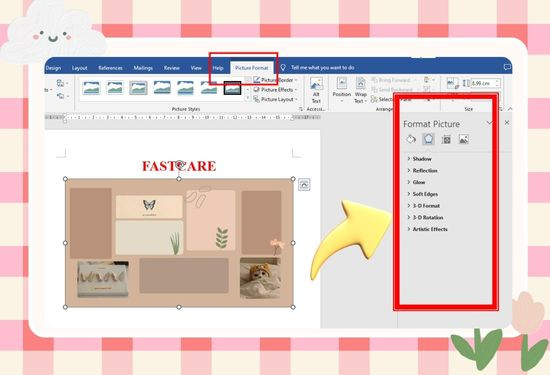The height and width of the screenshot is (375, 550).
Task: Open the Fill & Line tab icon
Action: (x=411, y=139)
